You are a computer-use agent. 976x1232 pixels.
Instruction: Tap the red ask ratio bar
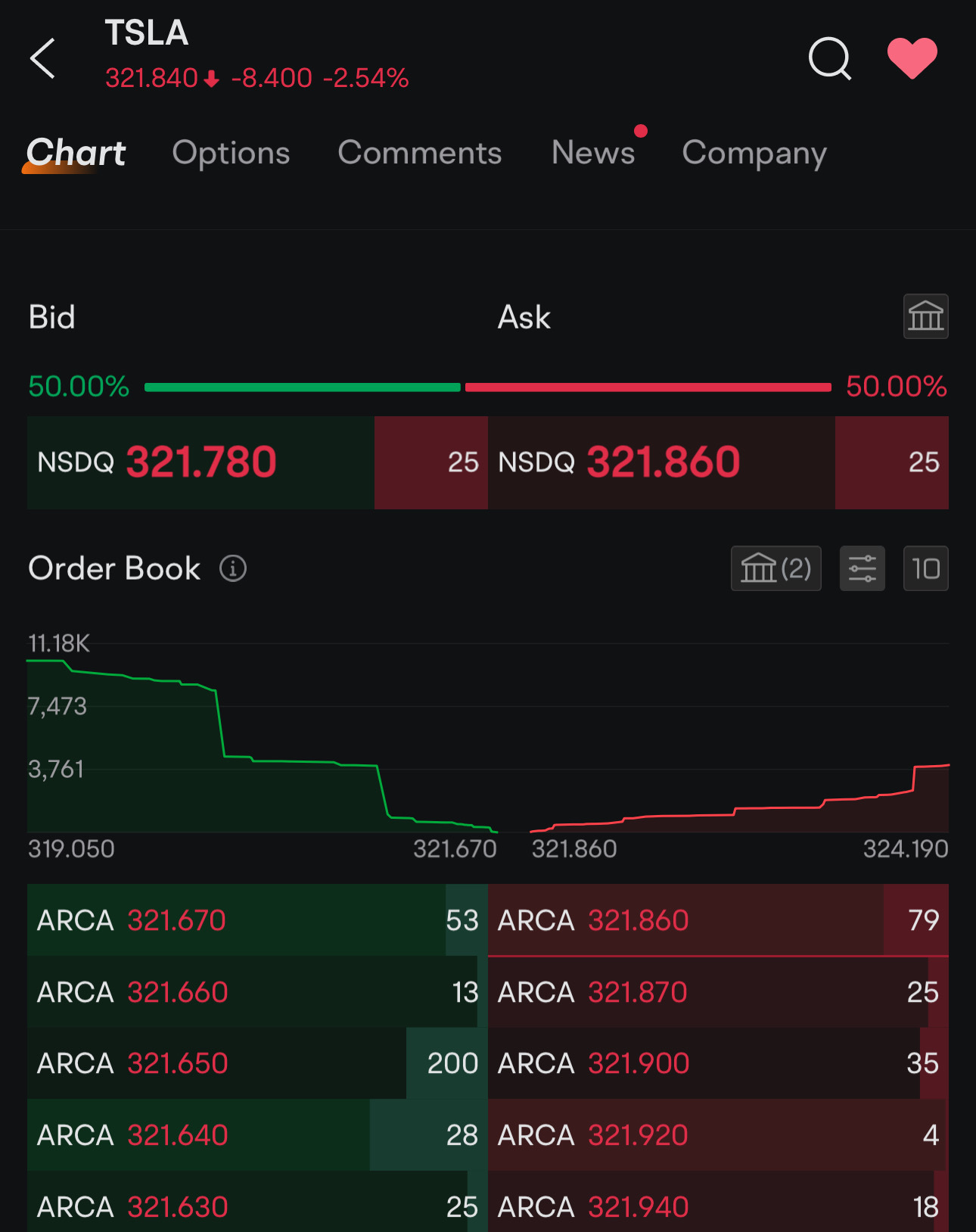[648, 387]
